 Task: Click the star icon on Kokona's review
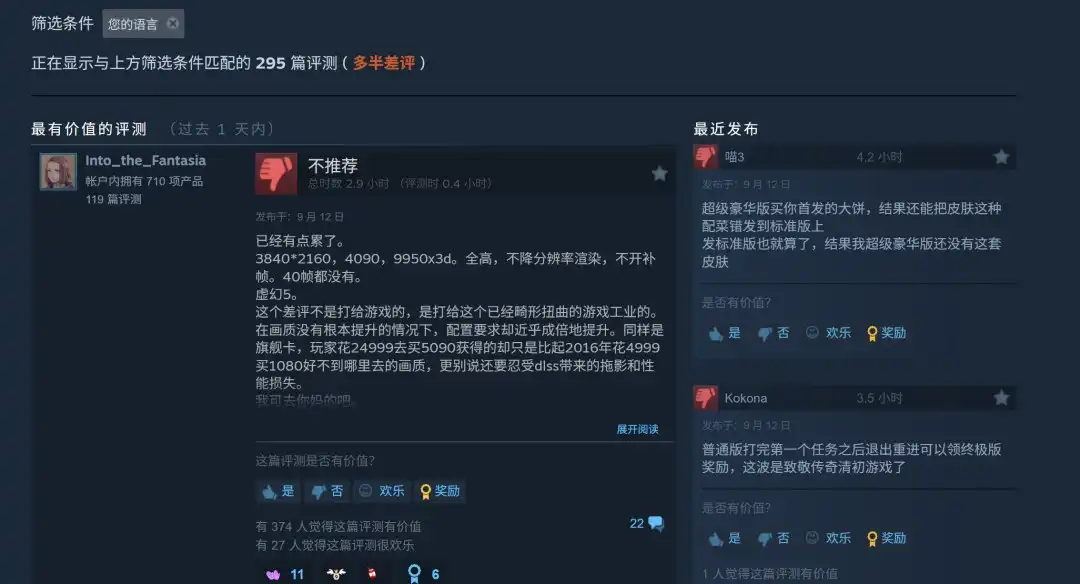pyautogui.click(x=1001, y=398)
